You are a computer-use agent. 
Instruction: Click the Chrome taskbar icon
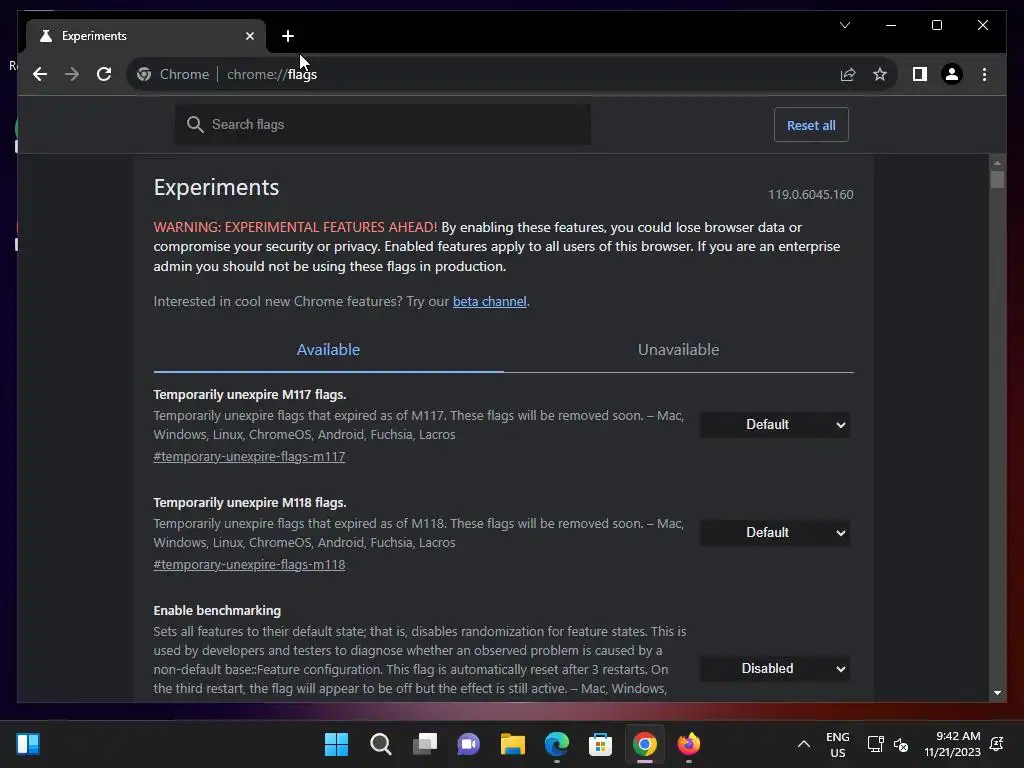(645, 744)
